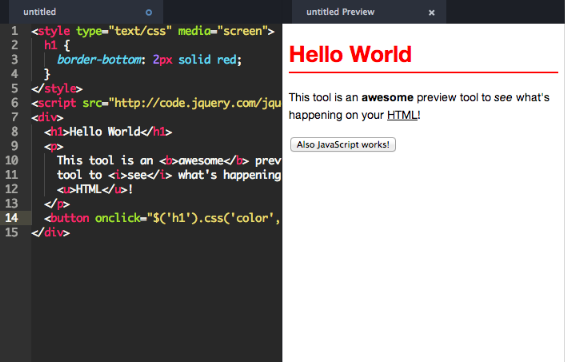Click '<i>see</i>' on line 11
The width and height of the screenshot is (565, 362).
[x=140, y=175]
